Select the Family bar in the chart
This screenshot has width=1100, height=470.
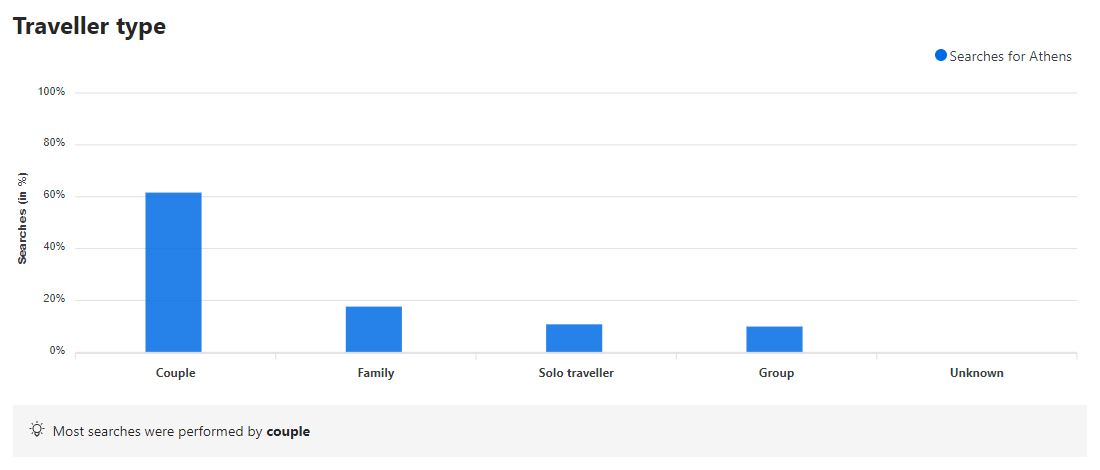tap(374, 329)
